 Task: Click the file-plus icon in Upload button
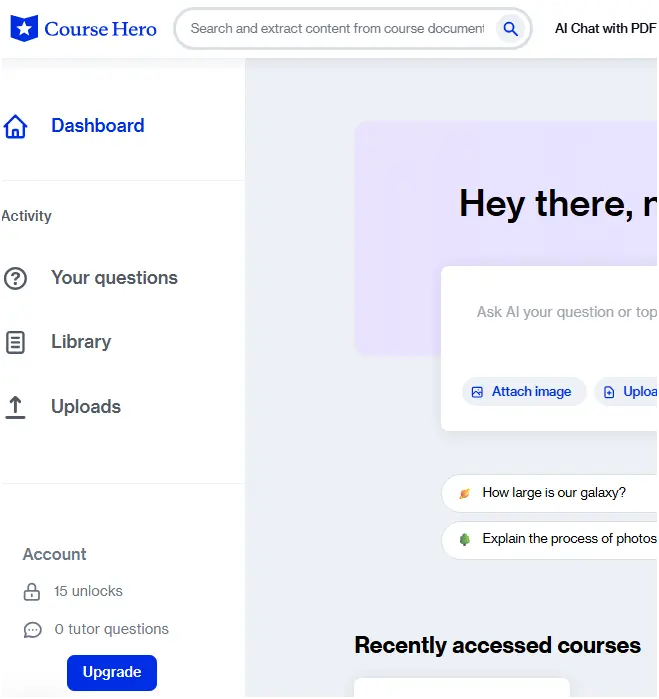pyautogui.click(x=609, y=392)
